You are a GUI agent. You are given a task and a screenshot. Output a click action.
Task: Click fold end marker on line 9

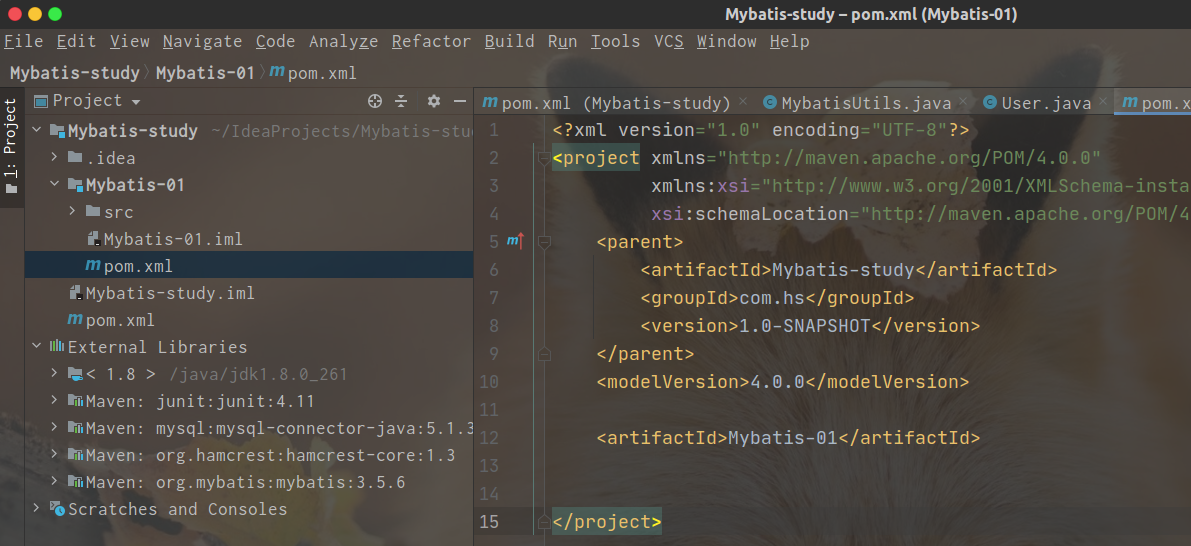(544, 354)
